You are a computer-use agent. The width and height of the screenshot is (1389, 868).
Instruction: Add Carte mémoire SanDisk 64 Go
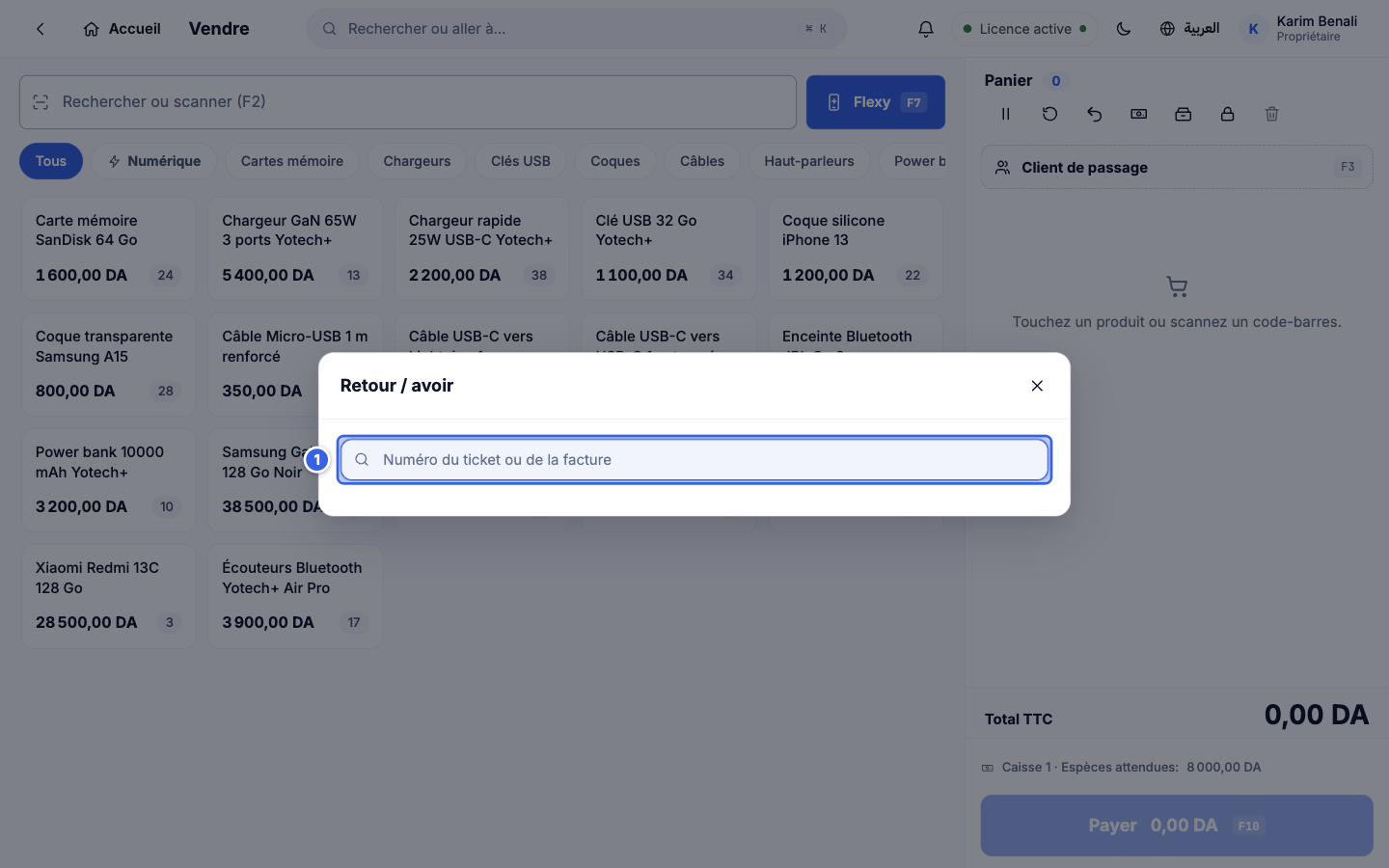[108, 249]
